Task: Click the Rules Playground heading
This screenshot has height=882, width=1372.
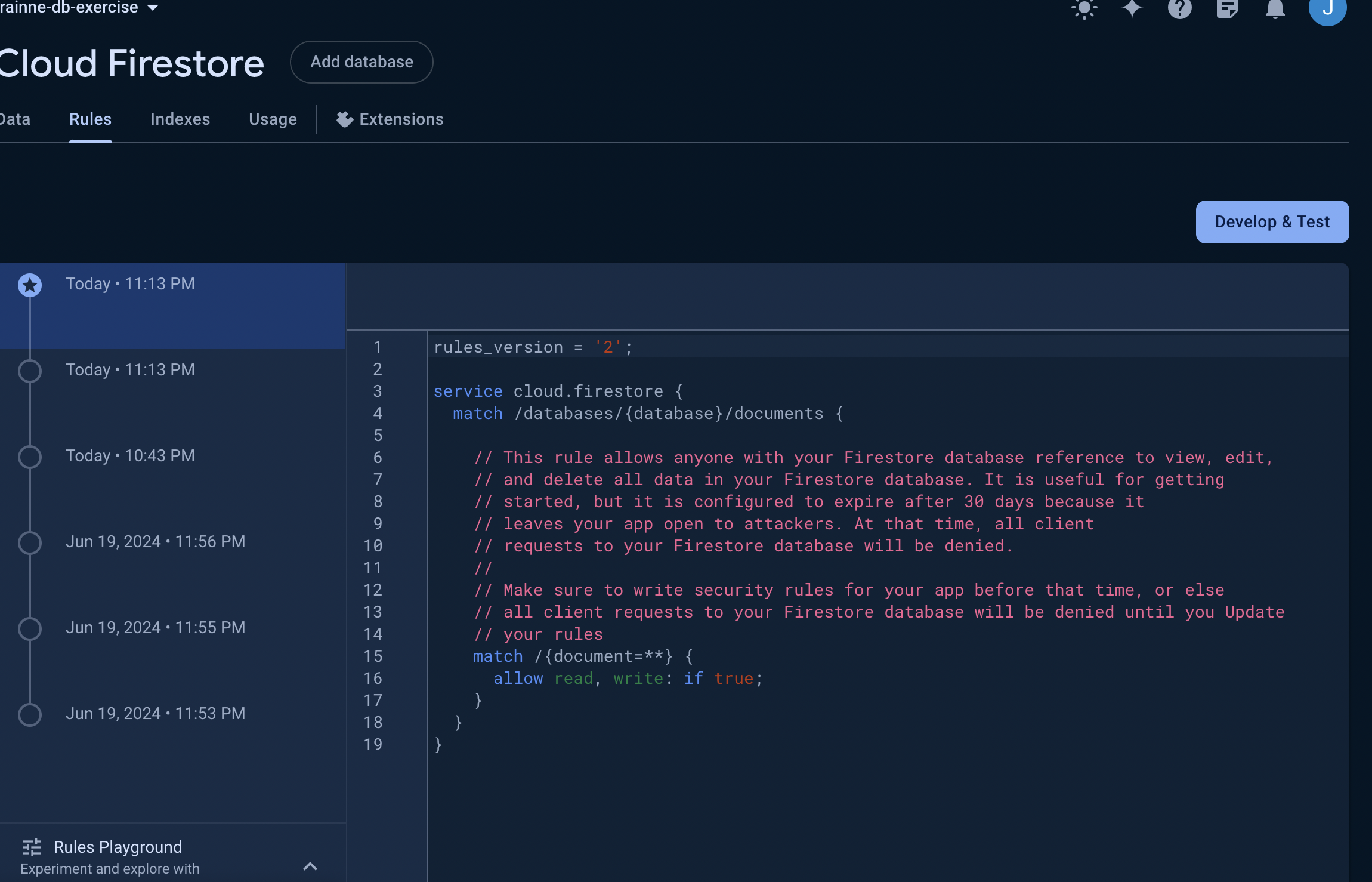Action: 118,847
